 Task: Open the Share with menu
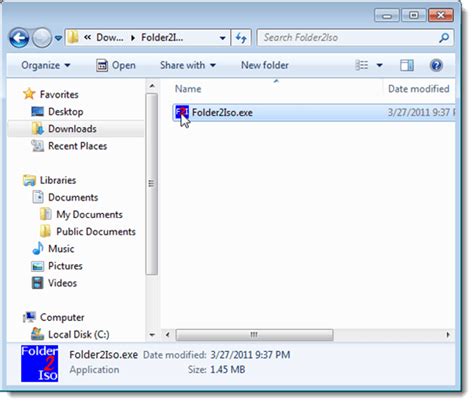click(188, 65)
